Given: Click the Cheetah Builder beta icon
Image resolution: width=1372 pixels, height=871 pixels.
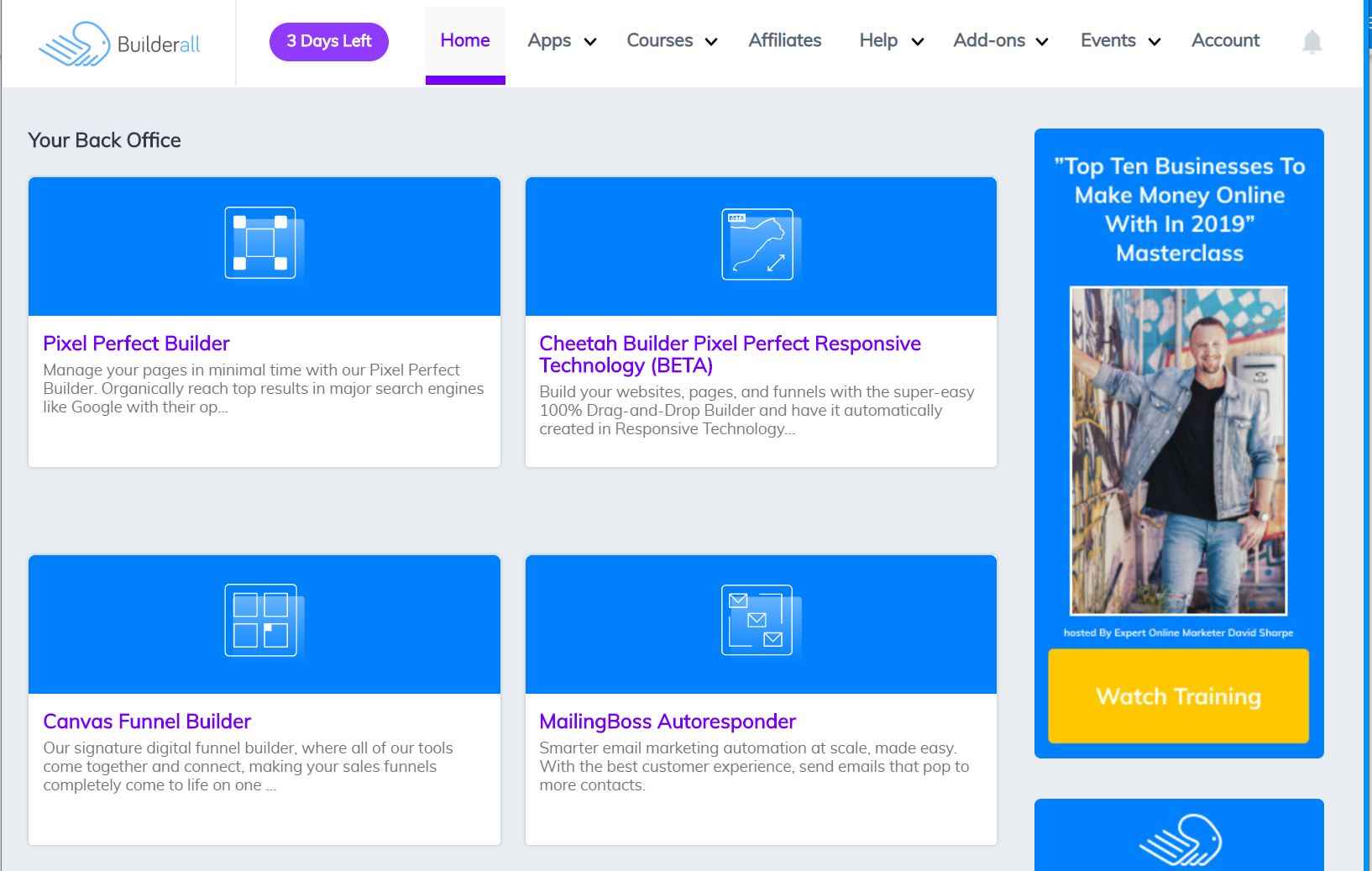Looking at the screenshot, I should tap(757, 244).
